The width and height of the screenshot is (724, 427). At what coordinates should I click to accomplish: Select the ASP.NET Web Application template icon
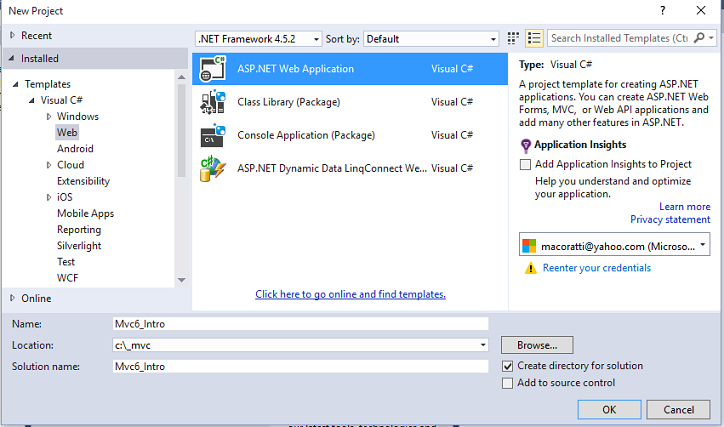point(213,69)
